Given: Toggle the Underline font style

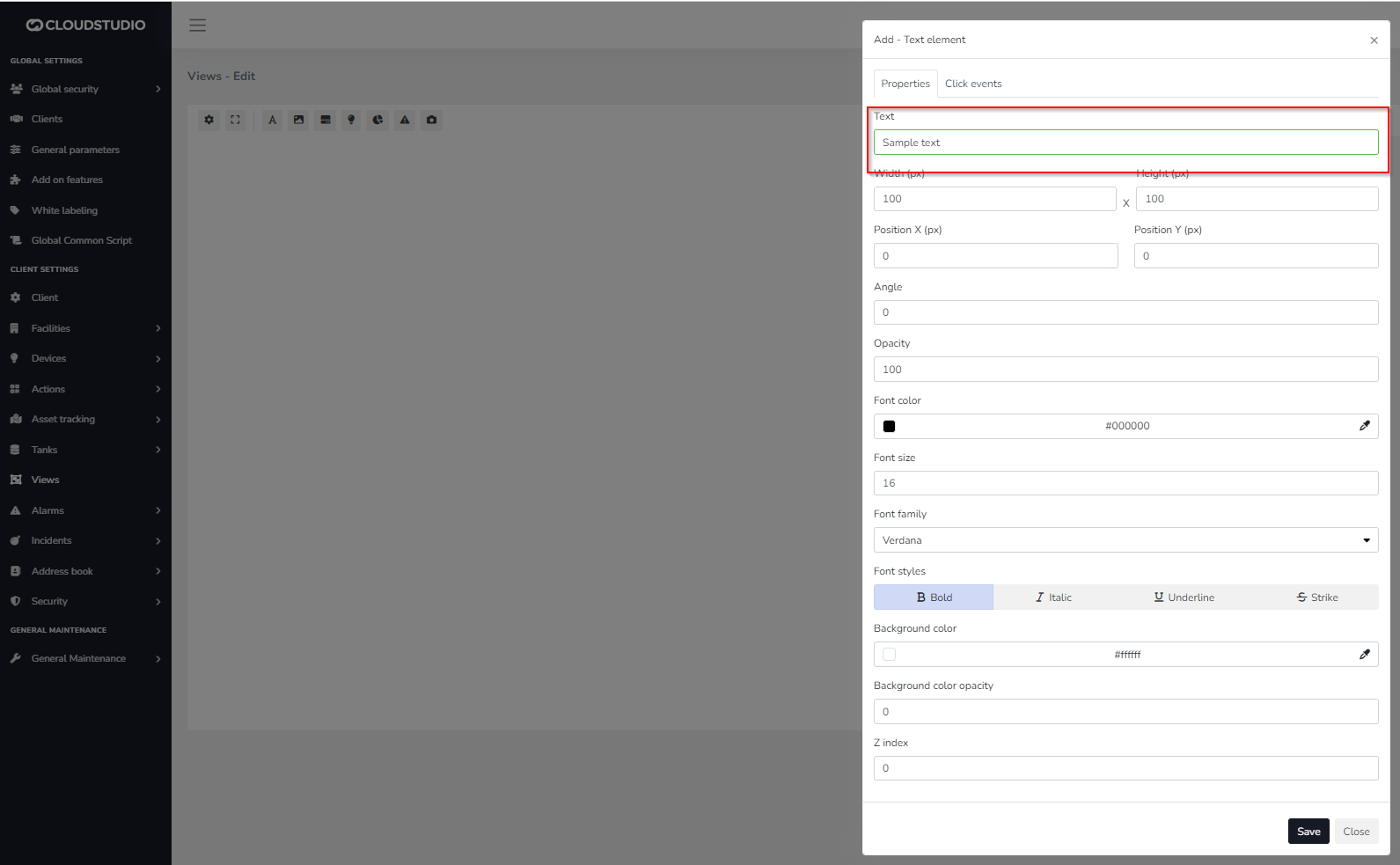Looking at the screenshot, I should [x=1184, y=597].
